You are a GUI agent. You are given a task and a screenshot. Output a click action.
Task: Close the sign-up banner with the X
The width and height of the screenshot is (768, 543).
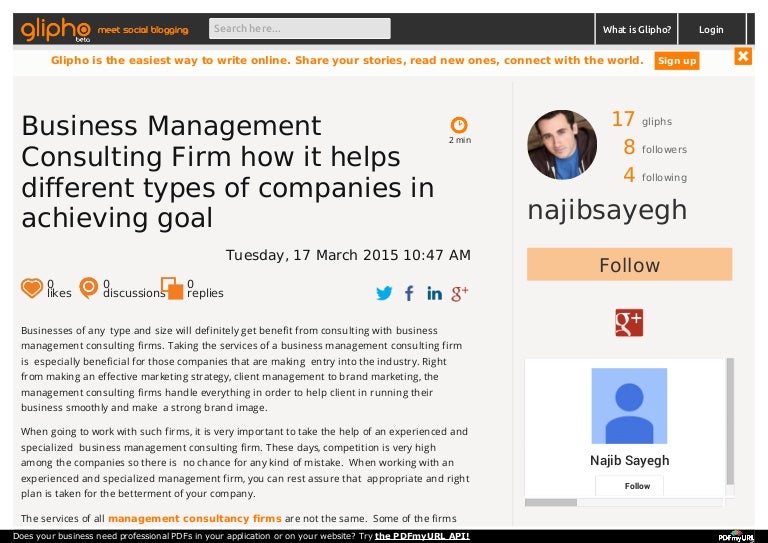point(743,56)
